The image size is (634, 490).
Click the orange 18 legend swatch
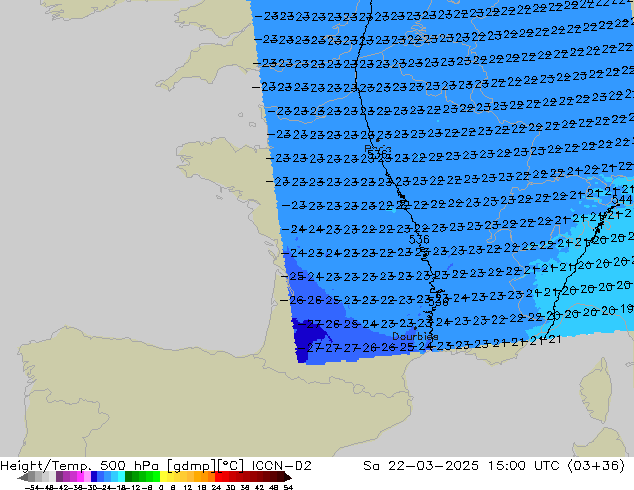[x=205, y=476]
